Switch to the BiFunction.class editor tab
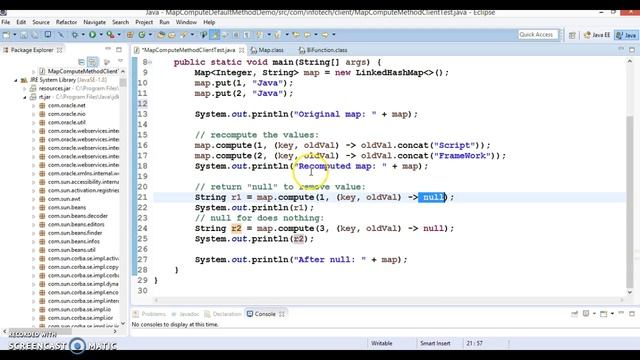Image resolution: width=640 pixels, height=360 pixels. (323, 50)
